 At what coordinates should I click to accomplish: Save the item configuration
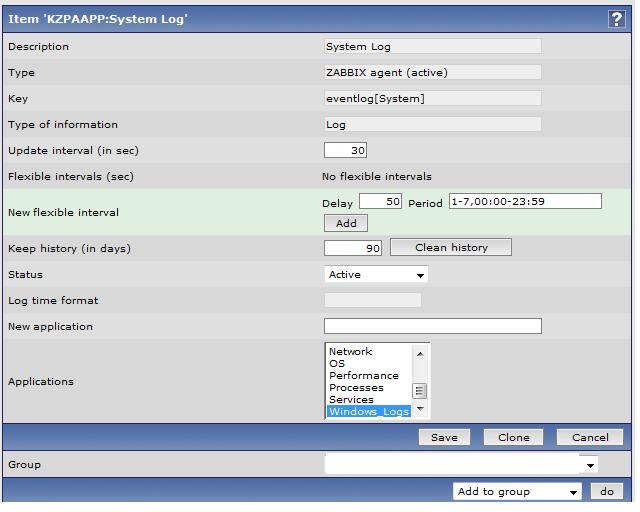tap(444, 437)
